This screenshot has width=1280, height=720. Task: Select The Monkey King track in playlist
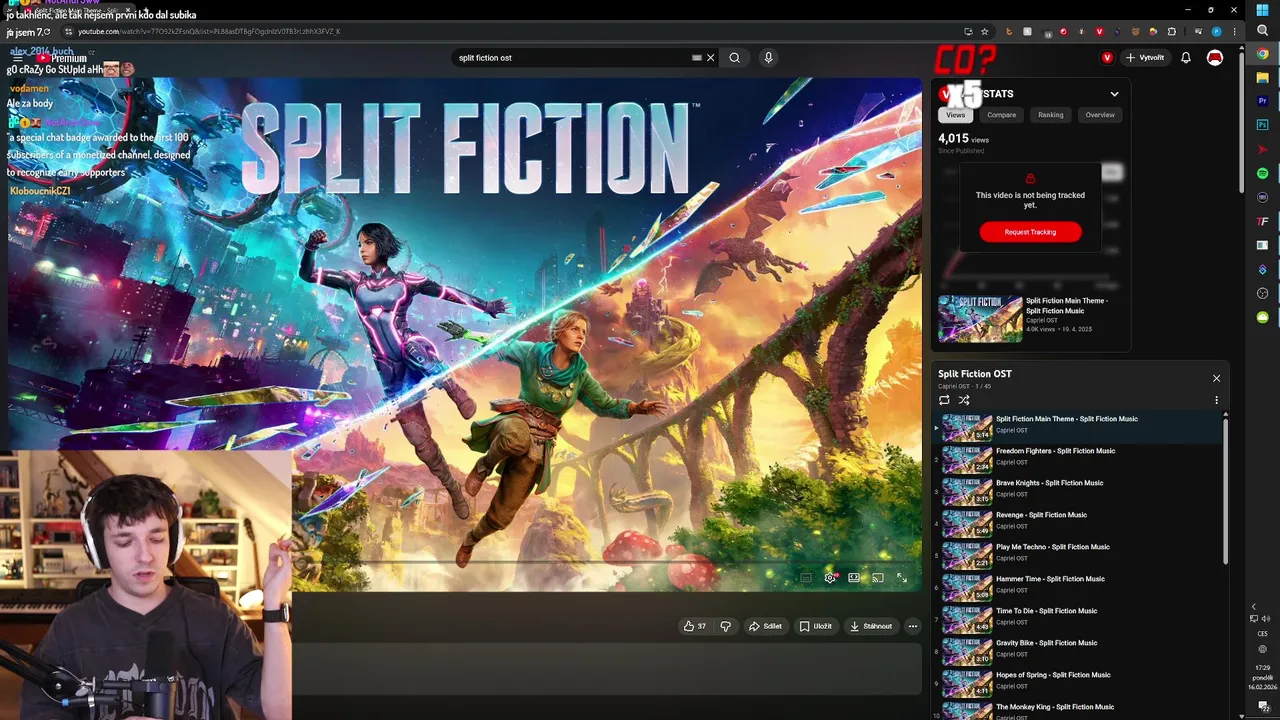(x=1080, y=710)
